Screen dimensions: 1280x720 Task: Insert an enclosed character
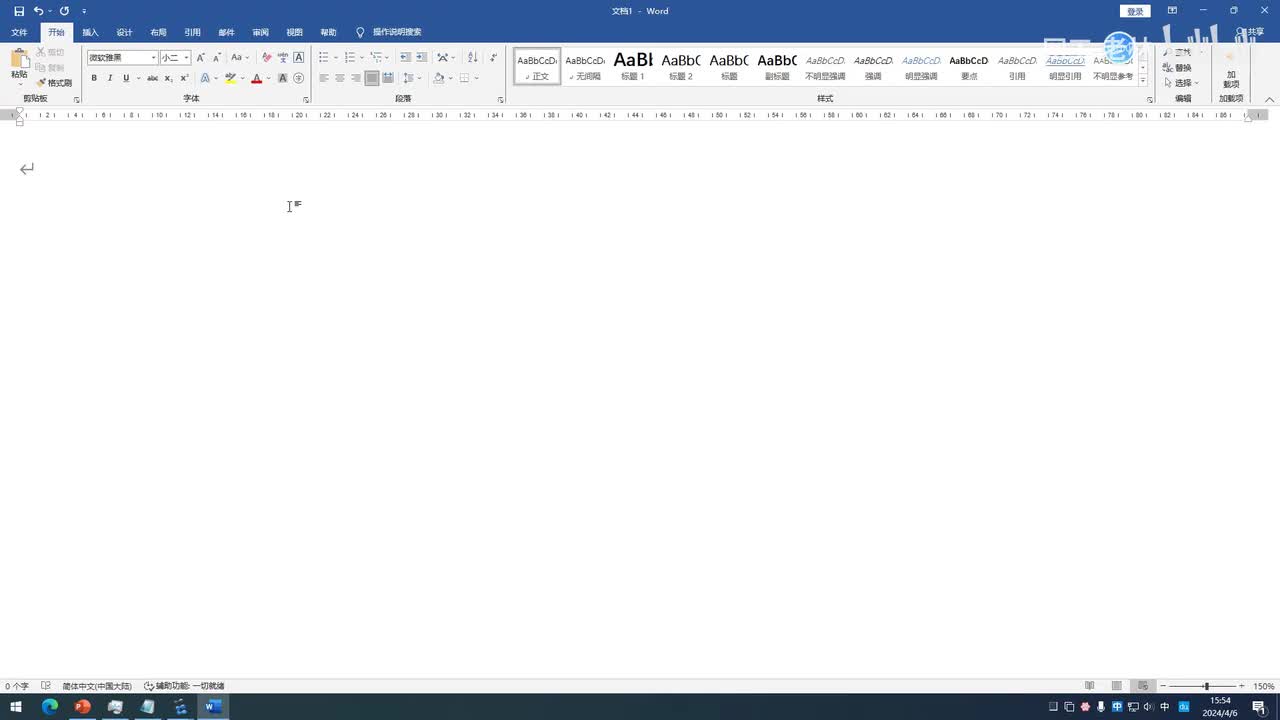pyautogui.click(x=298, y=78)
